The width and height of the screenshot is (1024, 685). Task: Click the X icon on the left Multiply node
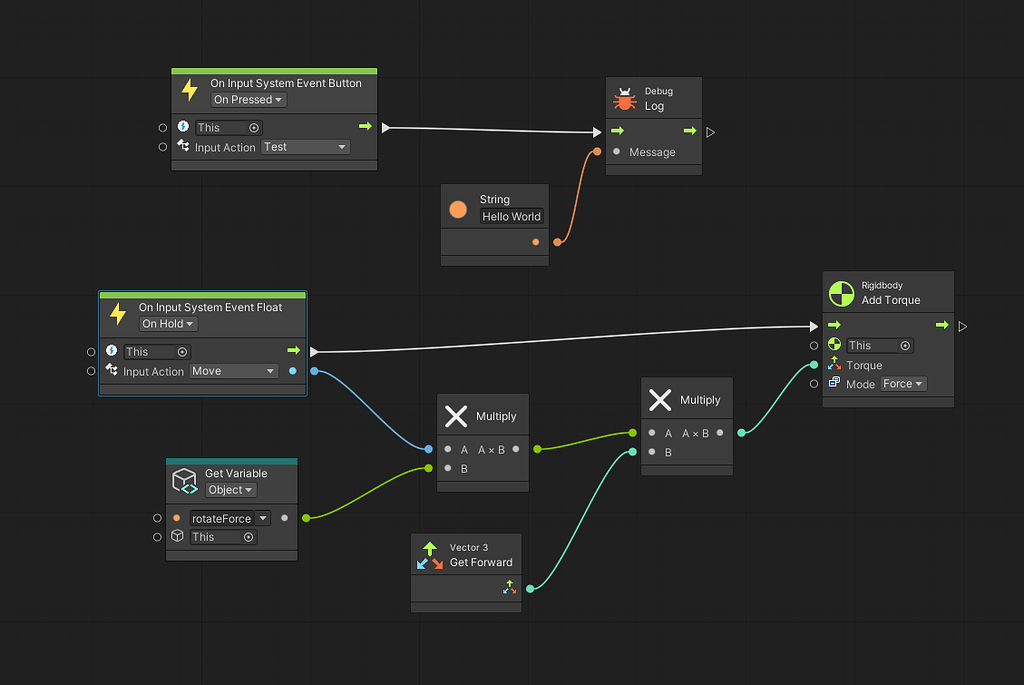(457, 415)
